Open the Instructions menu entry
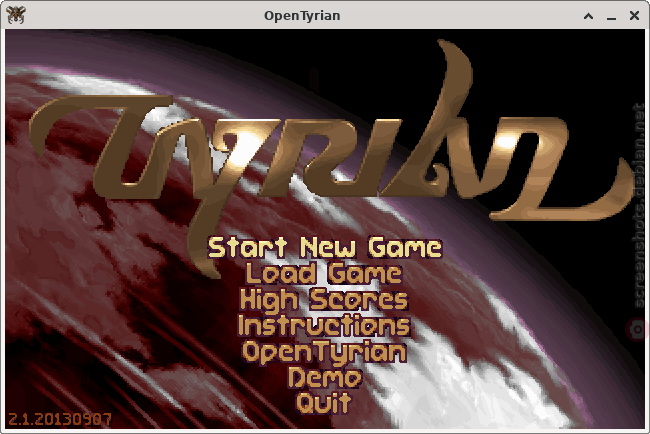The width and height of the screenshot is (650, 434). (324, 325)
